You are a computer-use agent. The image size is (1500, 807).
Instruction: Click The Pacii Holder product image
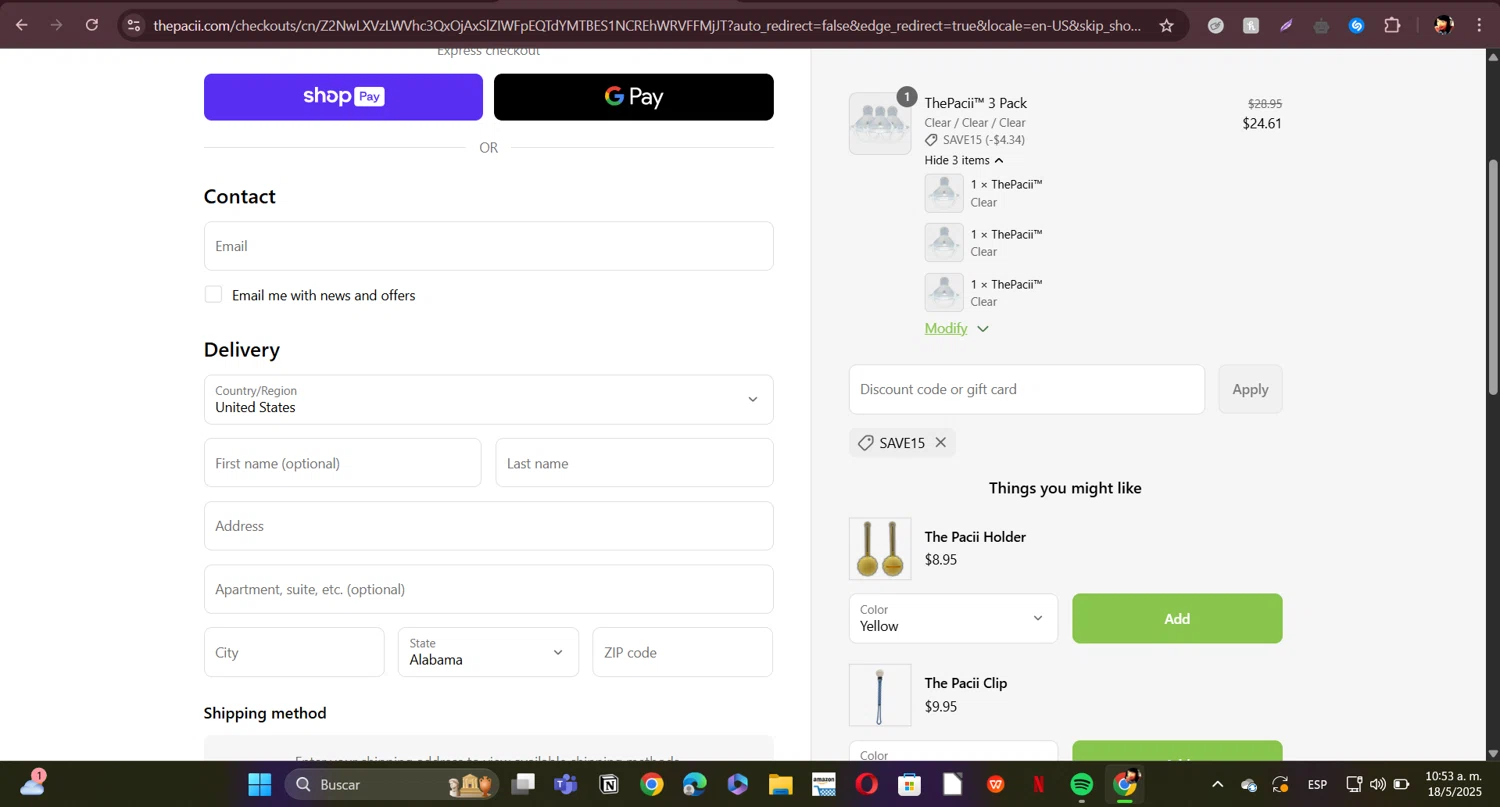tap(880, 549)
